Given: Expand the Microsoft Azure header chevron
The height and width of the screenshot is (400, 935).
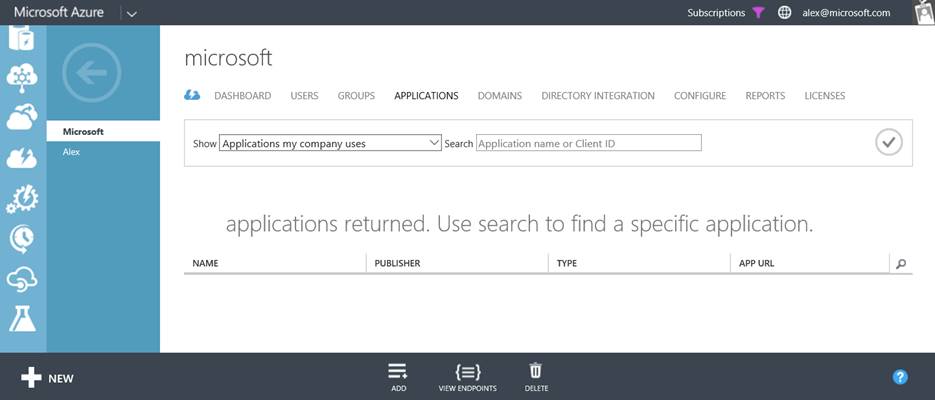Looking at the screenshot, I should 132,13.
